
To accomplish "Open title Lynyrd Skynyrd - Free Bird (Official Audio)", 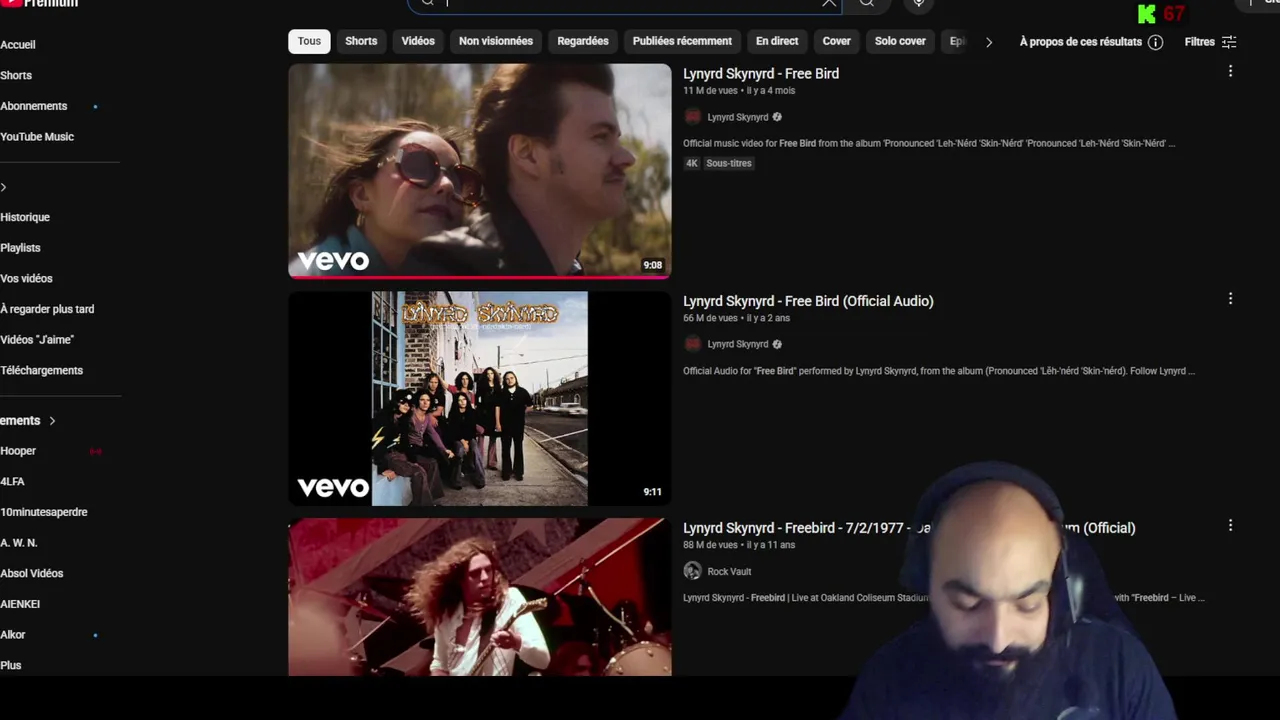I will tap(808, 301).
